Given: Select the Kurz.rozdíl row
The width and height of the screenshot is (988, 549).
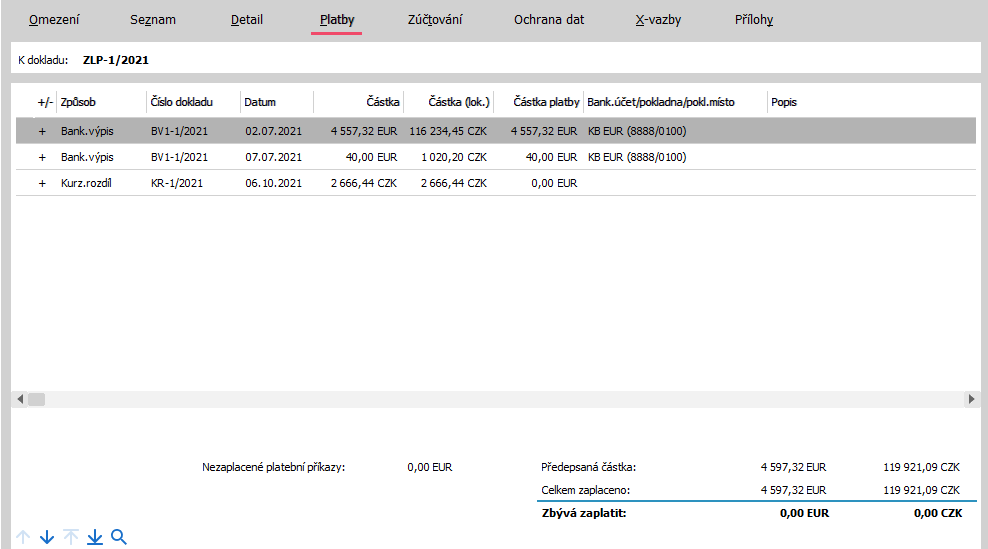Looking at the screenshot, I should pyautogui.click(x=496, y=183).
